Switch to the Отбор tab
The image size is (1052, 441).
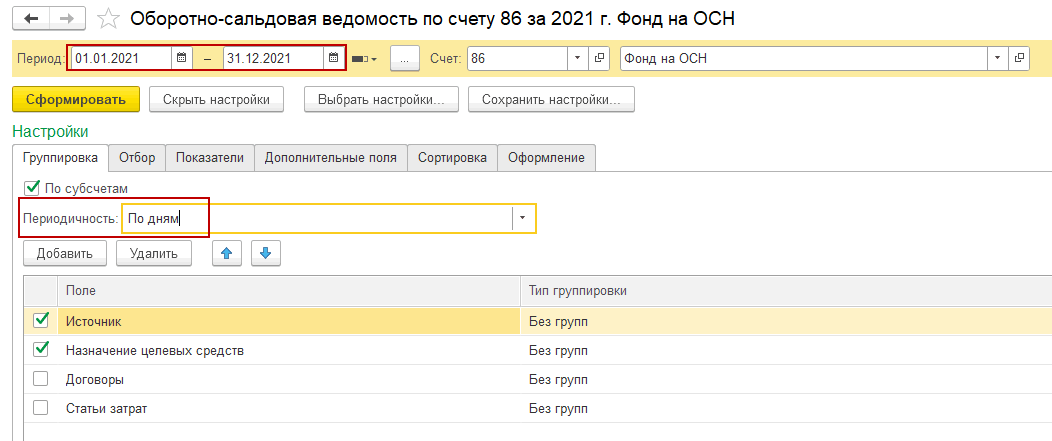[x=137, y=158]
